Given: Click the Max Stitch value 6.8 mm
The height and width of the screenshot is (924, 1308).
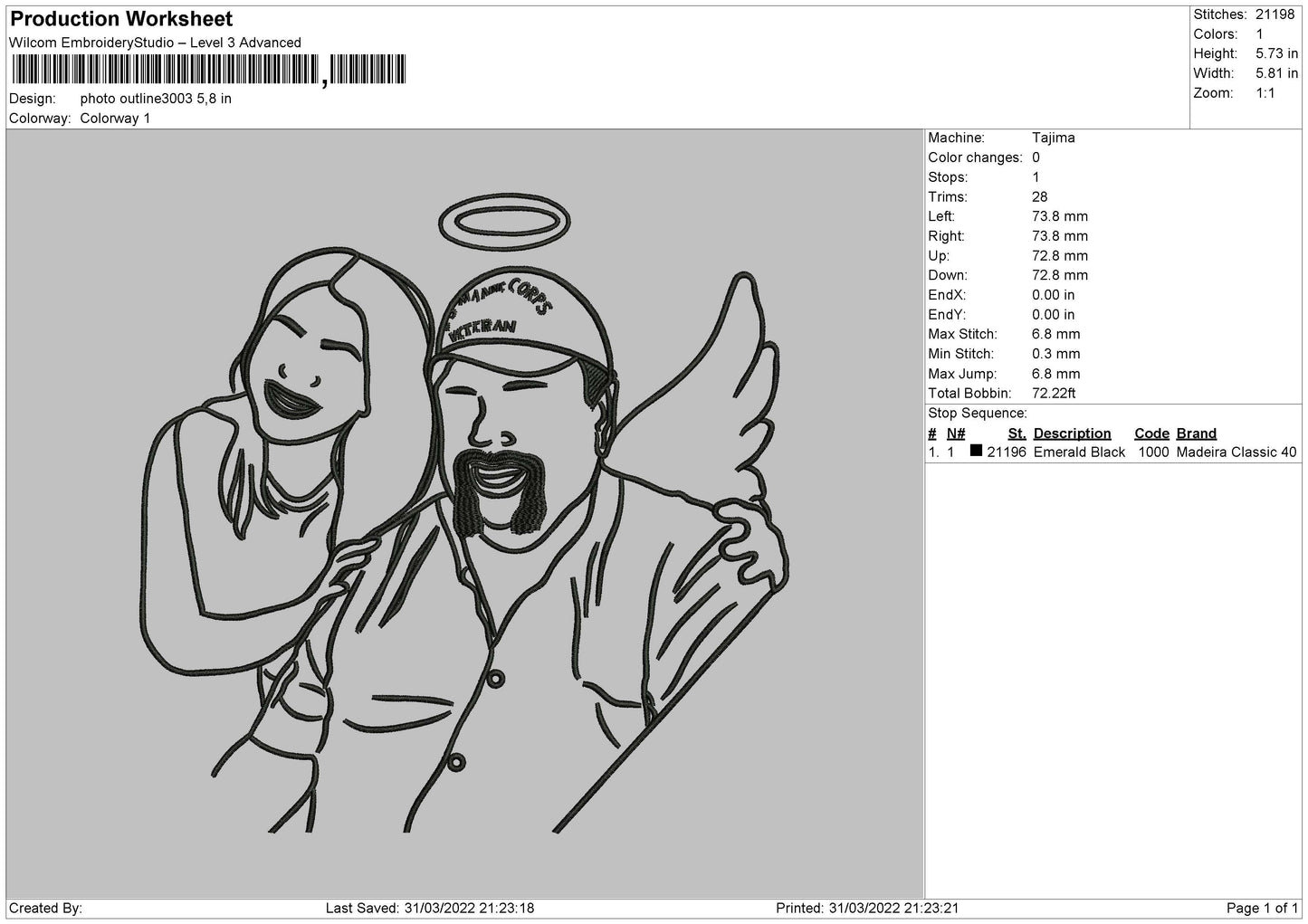Looking at the screenshot, I should tap(1056, 334).
